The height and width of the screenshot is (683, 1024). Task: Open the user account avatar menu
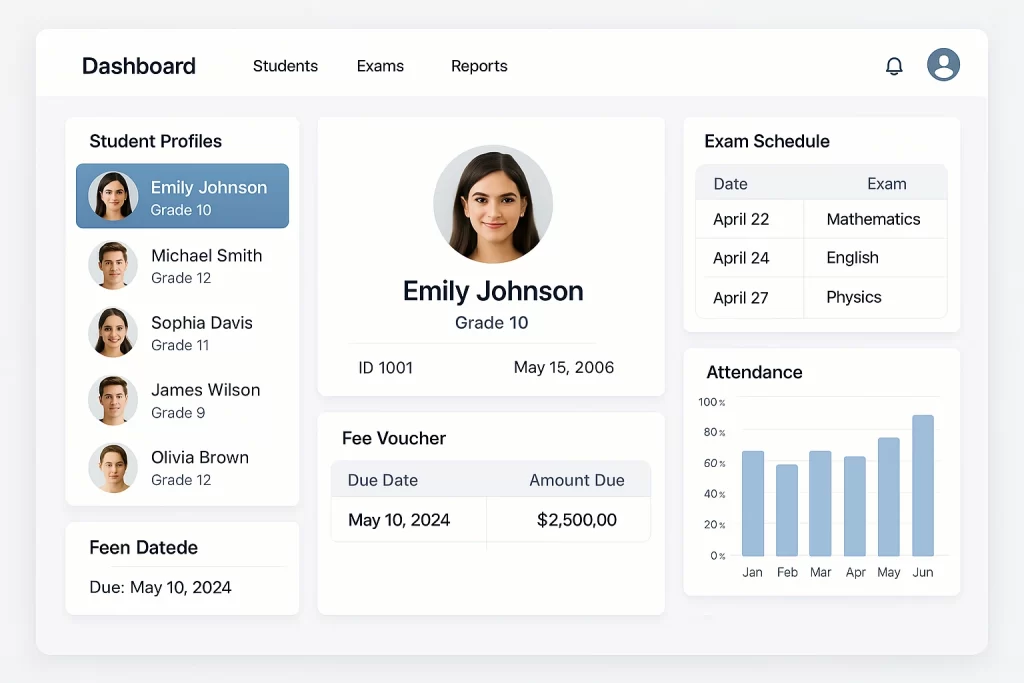click(x=943, y=65)
